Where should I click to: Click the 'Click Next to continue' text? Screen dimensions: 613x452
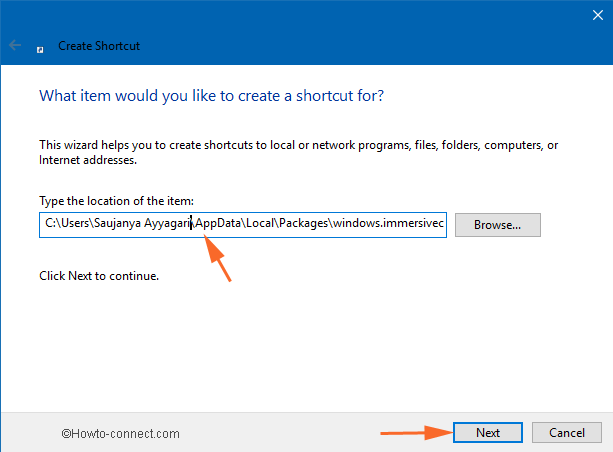click(98, 274)
